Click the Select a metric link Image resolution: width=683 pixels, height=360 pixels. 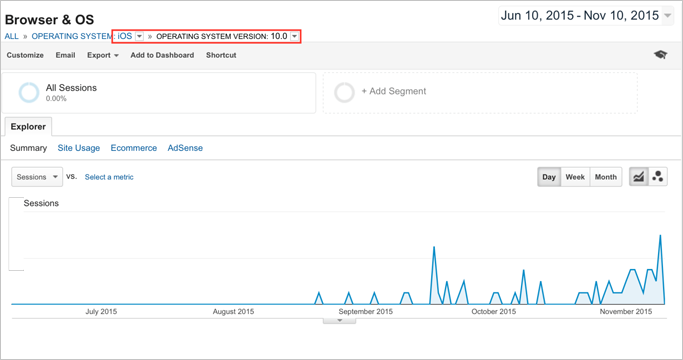coord(109,177)
